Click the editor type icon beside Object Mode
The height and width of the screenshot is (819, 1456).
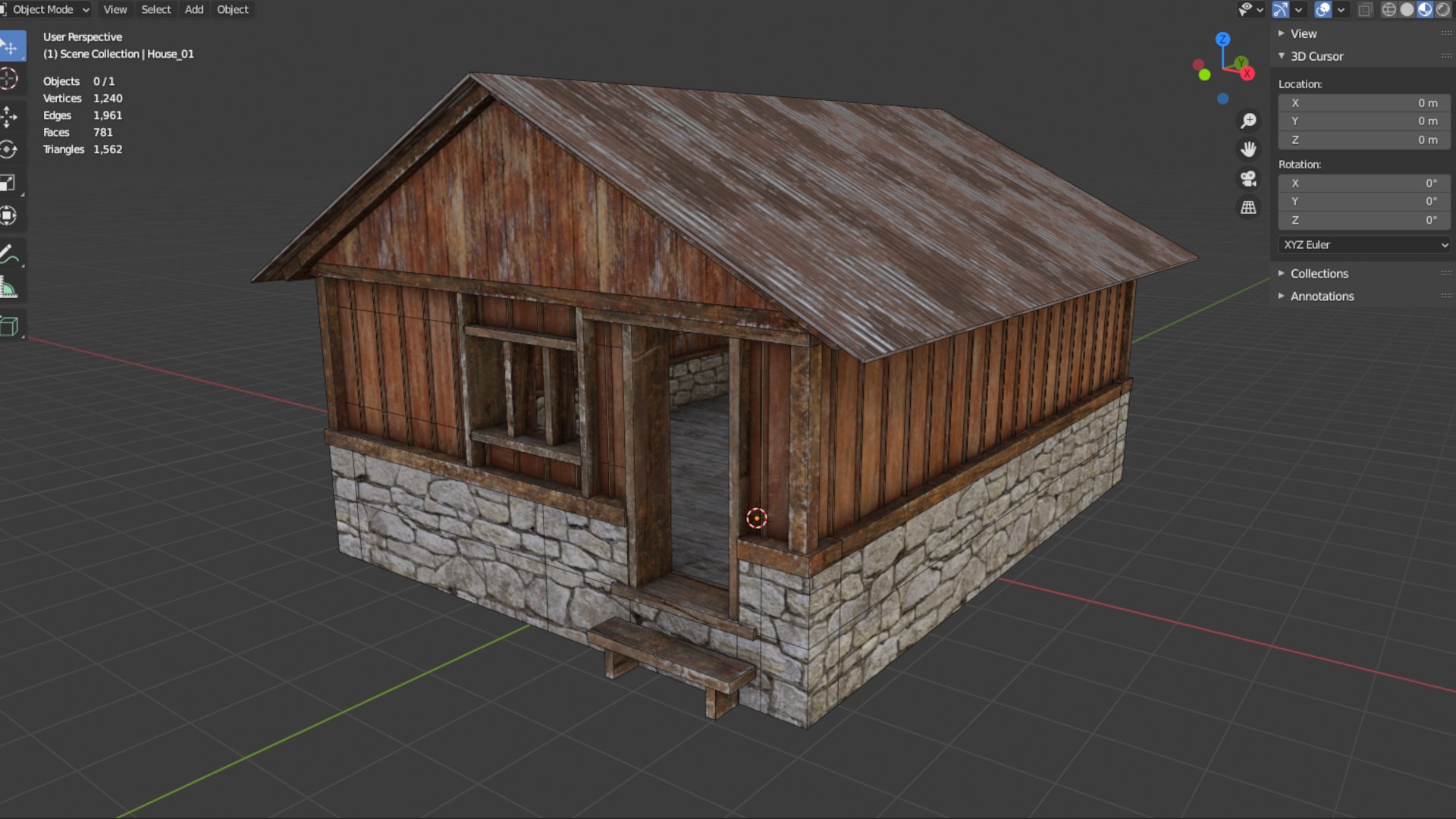(3, 9)
